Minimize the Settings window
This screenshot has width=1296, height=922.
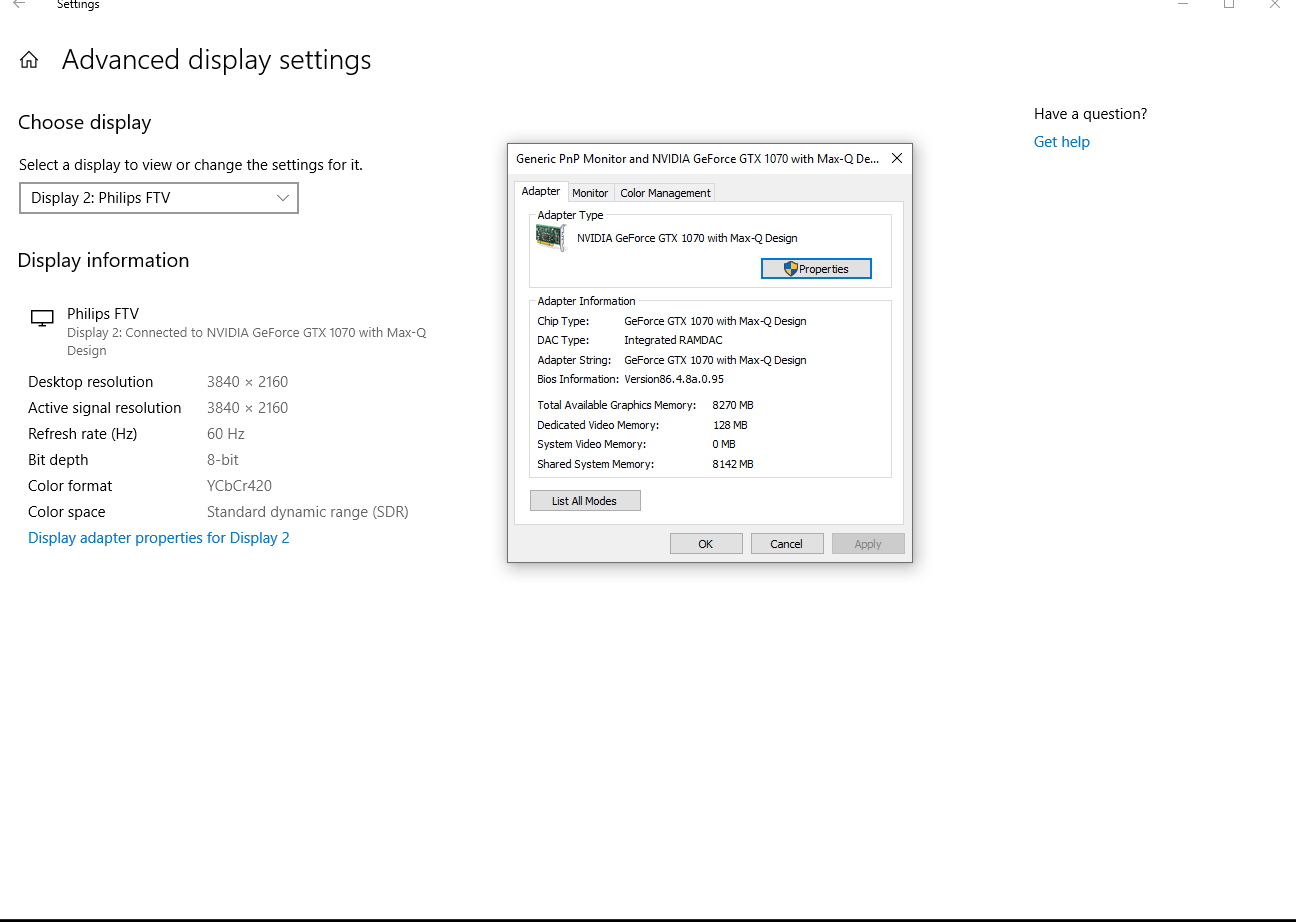click(x=1183, y=5)
